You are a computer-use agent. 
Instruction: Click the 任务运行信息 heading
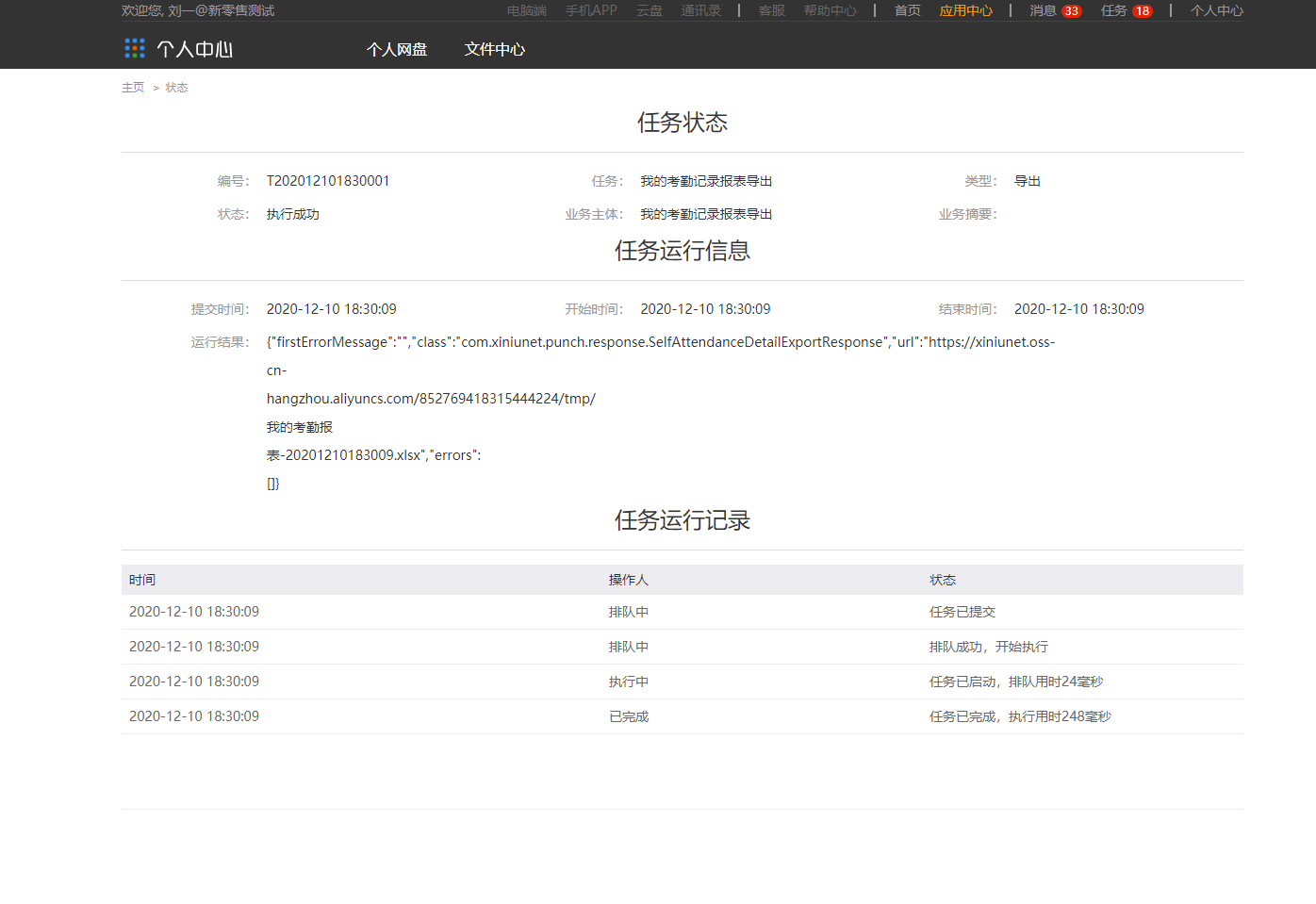pyautogui.click(x=683, y=251)
